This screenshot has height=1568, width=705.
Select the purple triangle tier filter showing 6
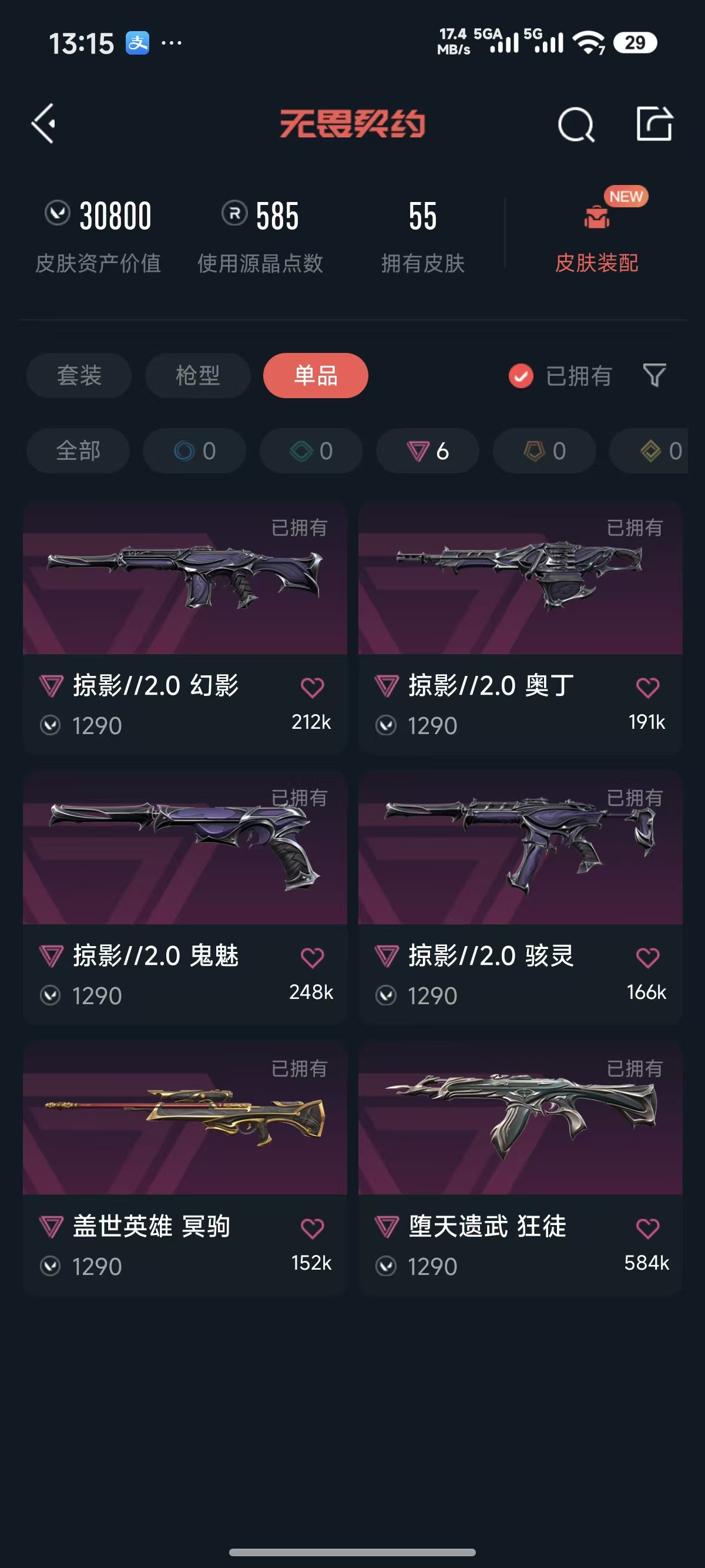click(x=427, y=451)
